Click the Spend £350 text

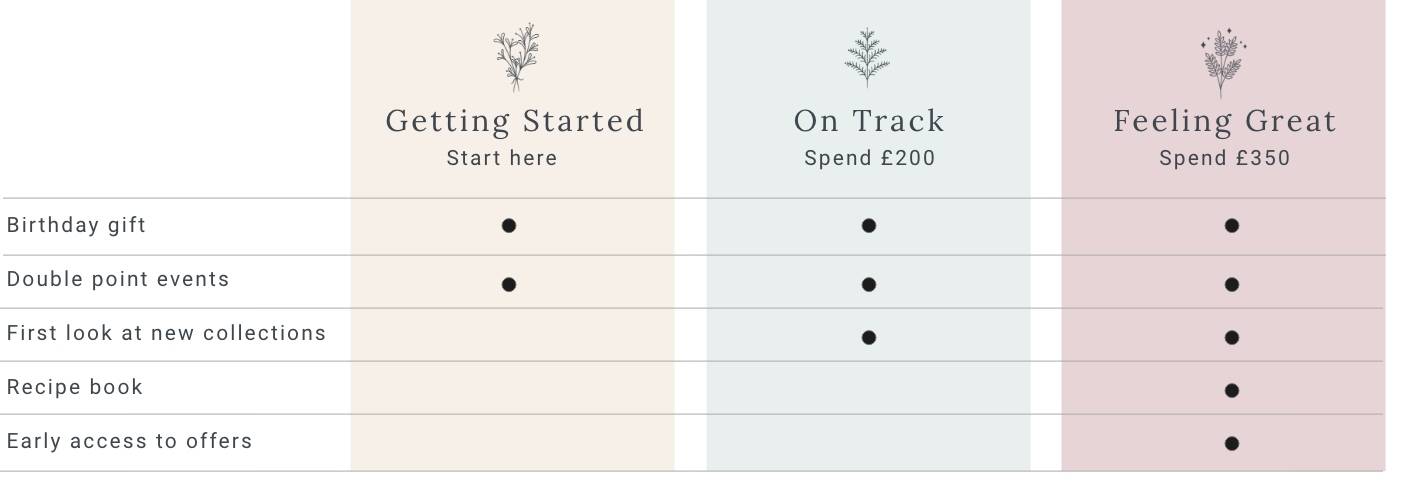[x=1225, y=158]
